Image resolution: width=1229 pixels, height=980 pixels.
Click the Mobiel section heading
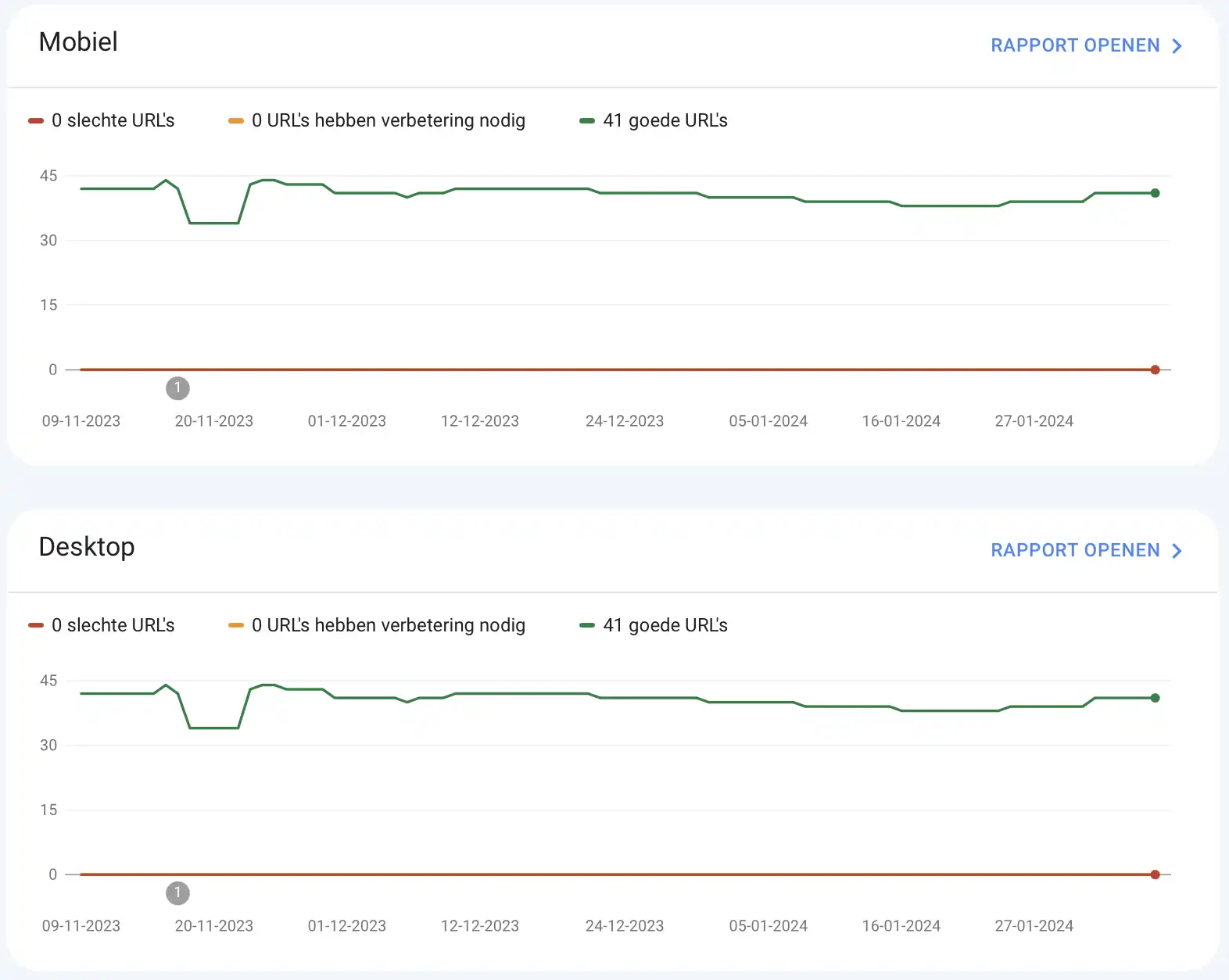pos(78,42)
